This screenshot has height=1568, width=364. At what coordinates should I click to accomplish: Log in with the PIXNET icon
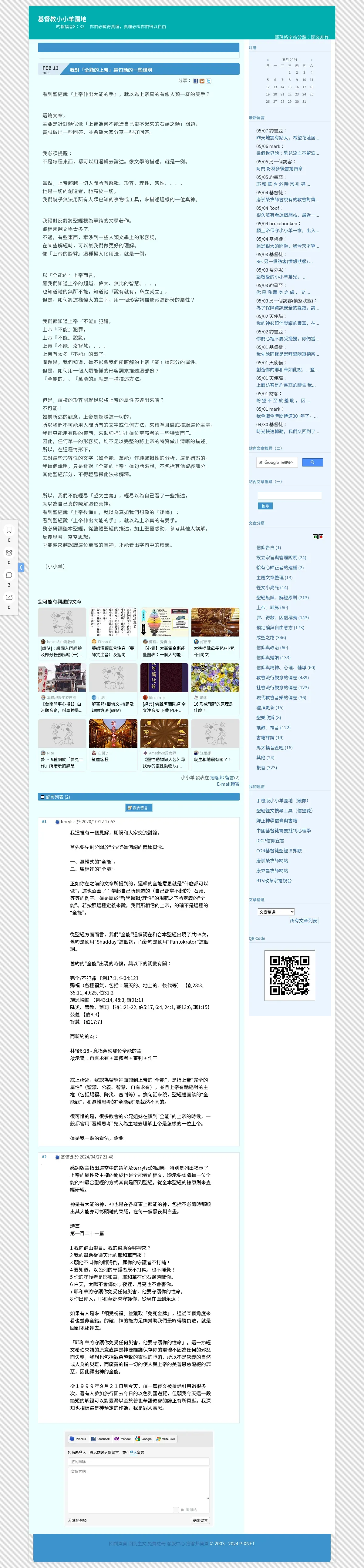click(x=78, y=1439)
